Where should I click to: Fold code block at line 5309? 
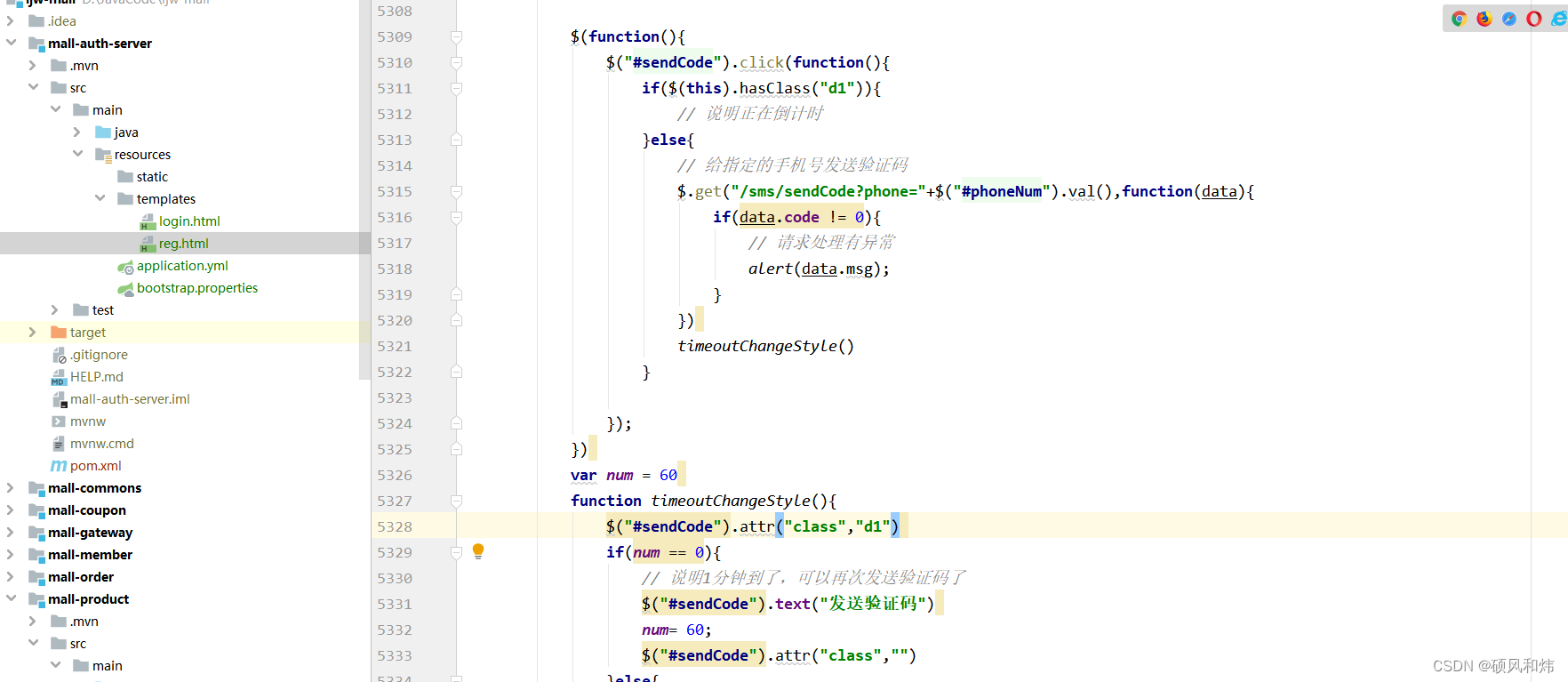click(456, 36)
